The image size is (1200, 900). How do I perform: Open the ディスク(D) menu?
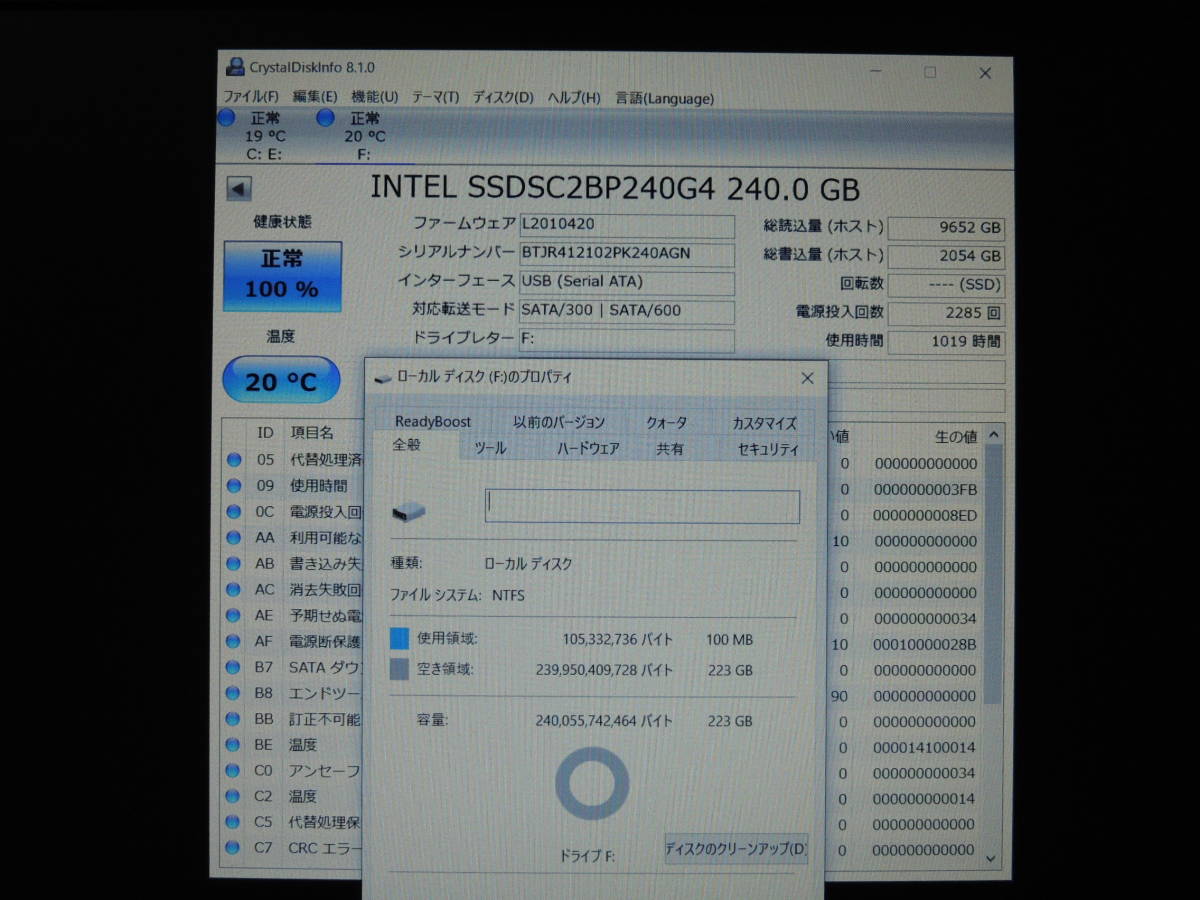pyautogui.click(x=503, y=97)
